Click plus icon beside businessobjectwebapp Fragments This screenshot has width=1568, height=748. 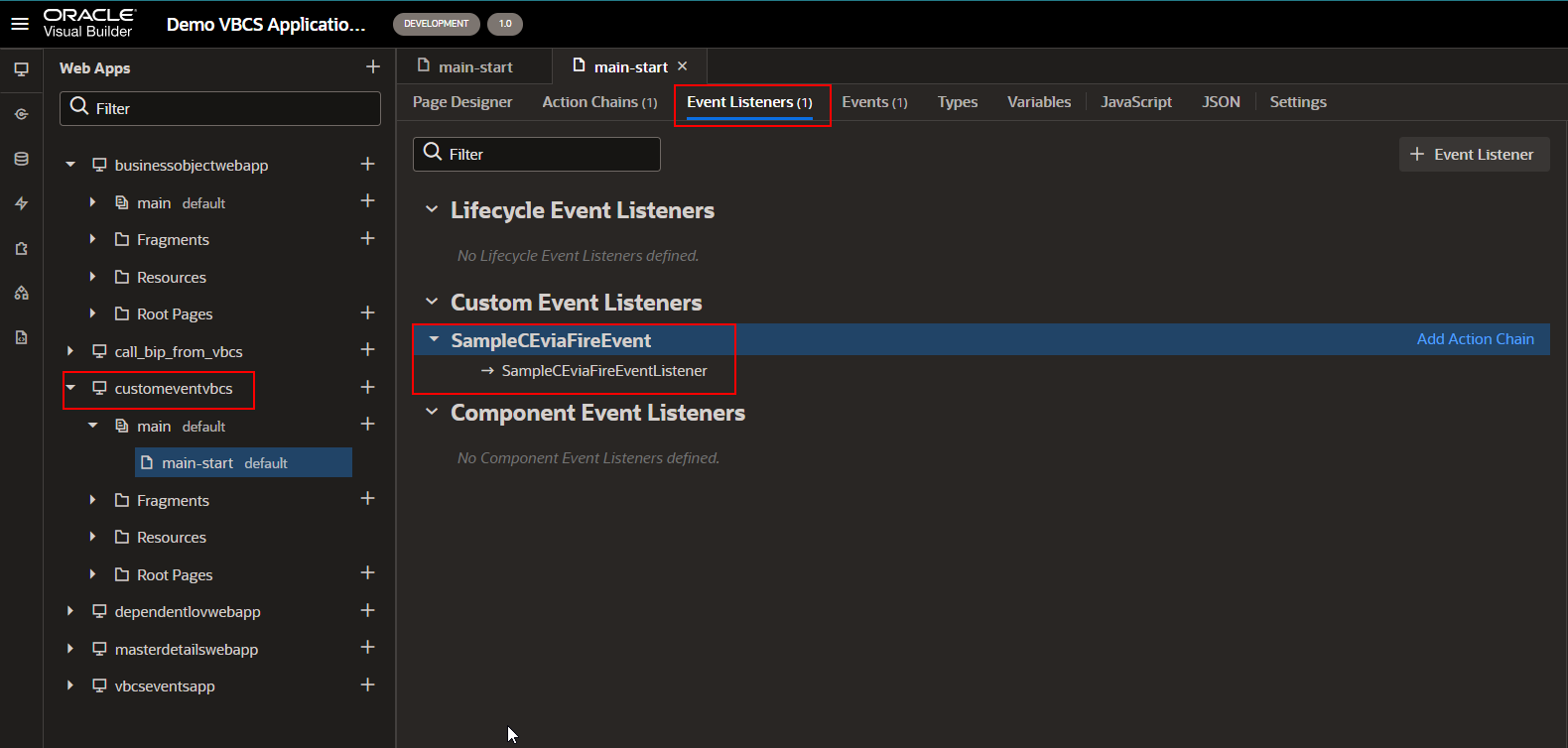(367, 238)
